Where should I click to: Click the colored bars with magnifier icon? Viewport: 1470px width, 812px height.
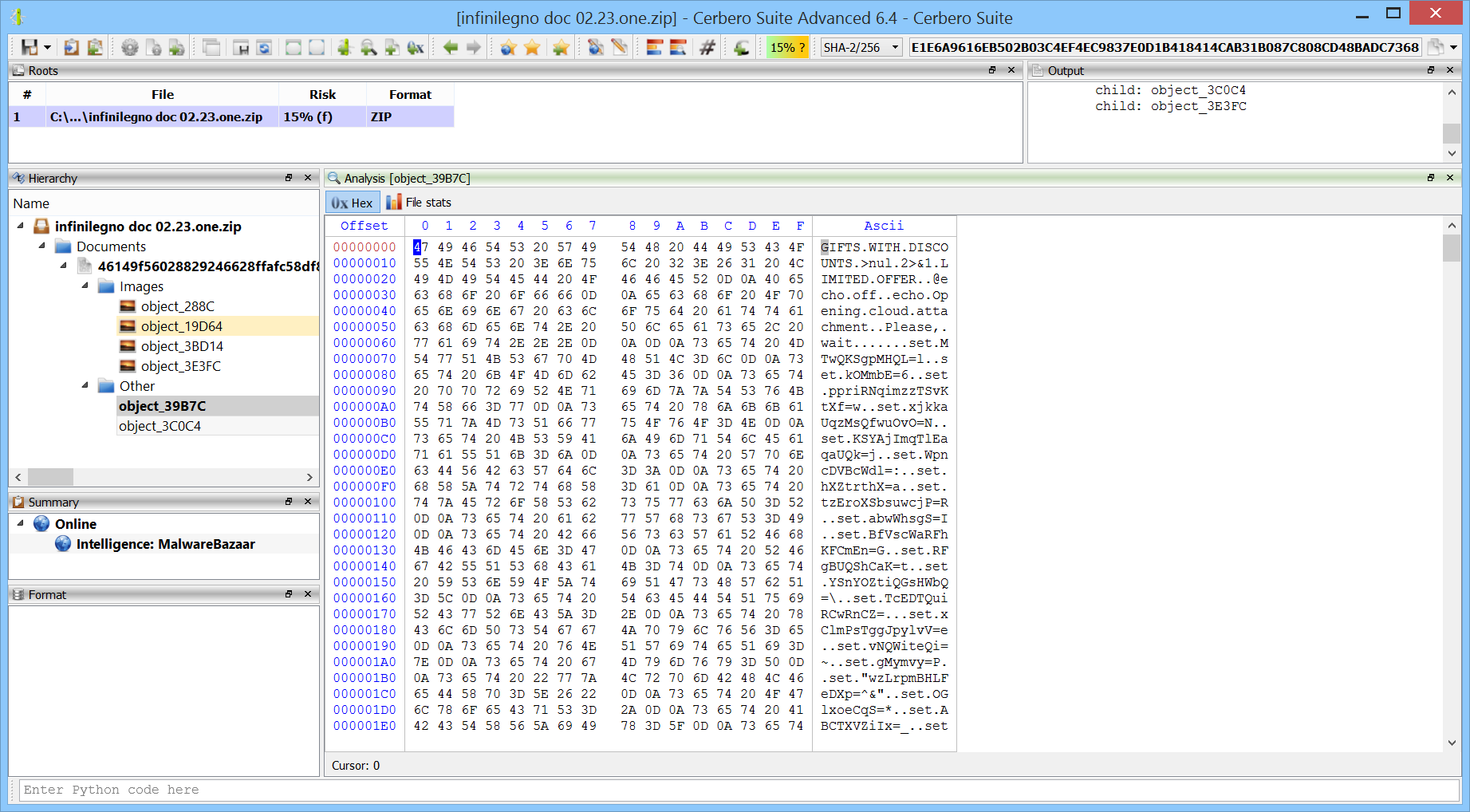click(678, 48)
